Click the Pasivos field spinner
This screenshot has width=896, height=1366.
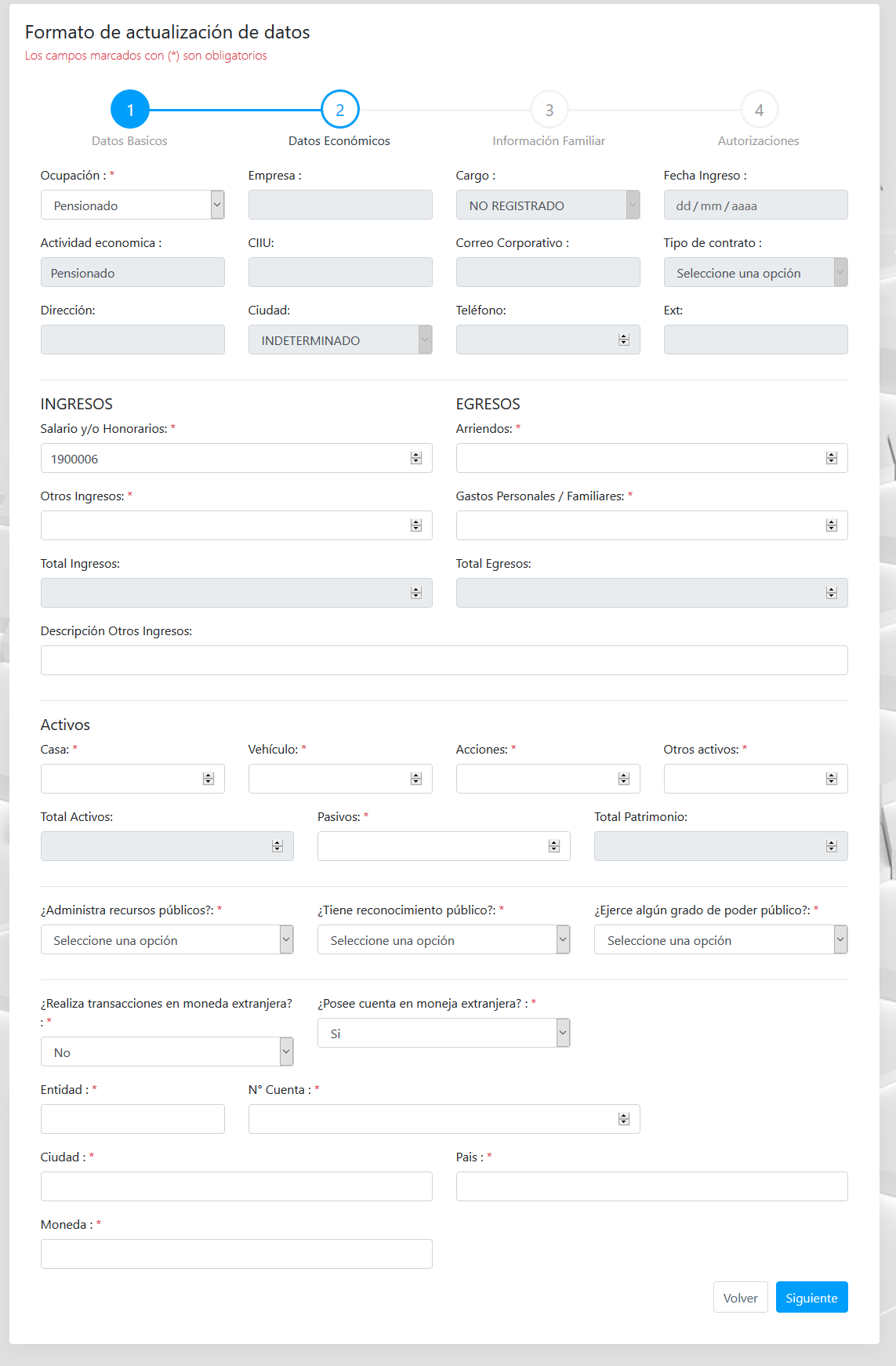tap(554, 847)
